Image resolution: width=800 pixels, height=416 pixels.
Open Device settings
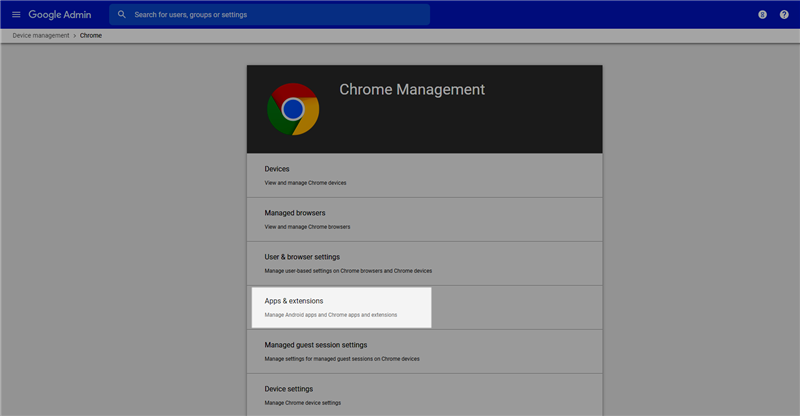(x=424, y=395)
